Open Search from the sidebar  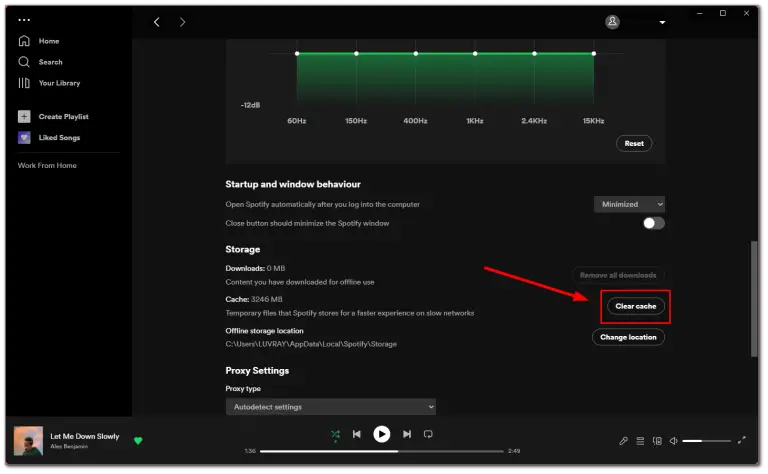click(x=50, y=62)
